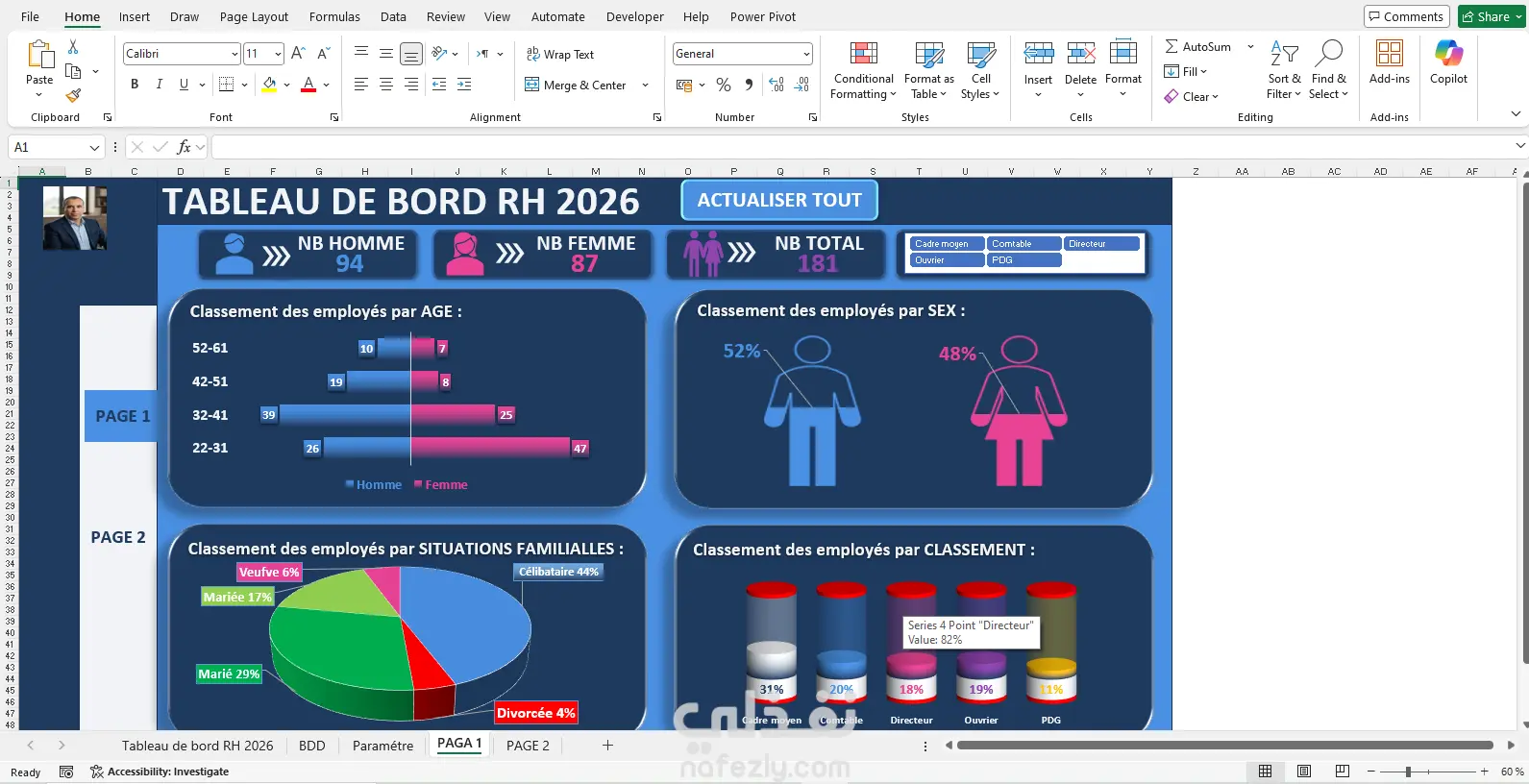
Task: Collapse the ribbon with the chevron
Action: point(1516,113)
